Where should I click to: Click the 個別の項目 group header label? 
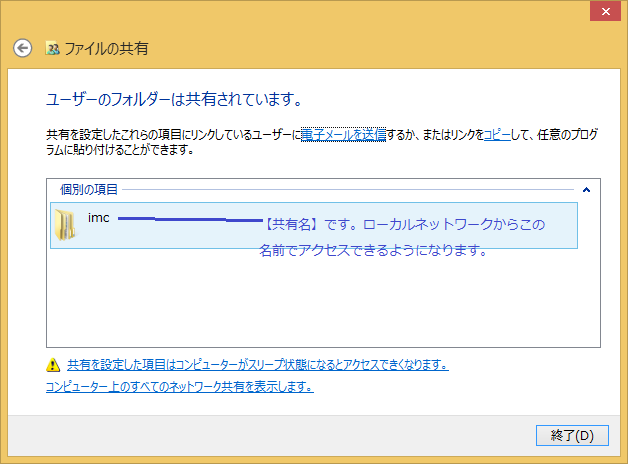[89, 189]
